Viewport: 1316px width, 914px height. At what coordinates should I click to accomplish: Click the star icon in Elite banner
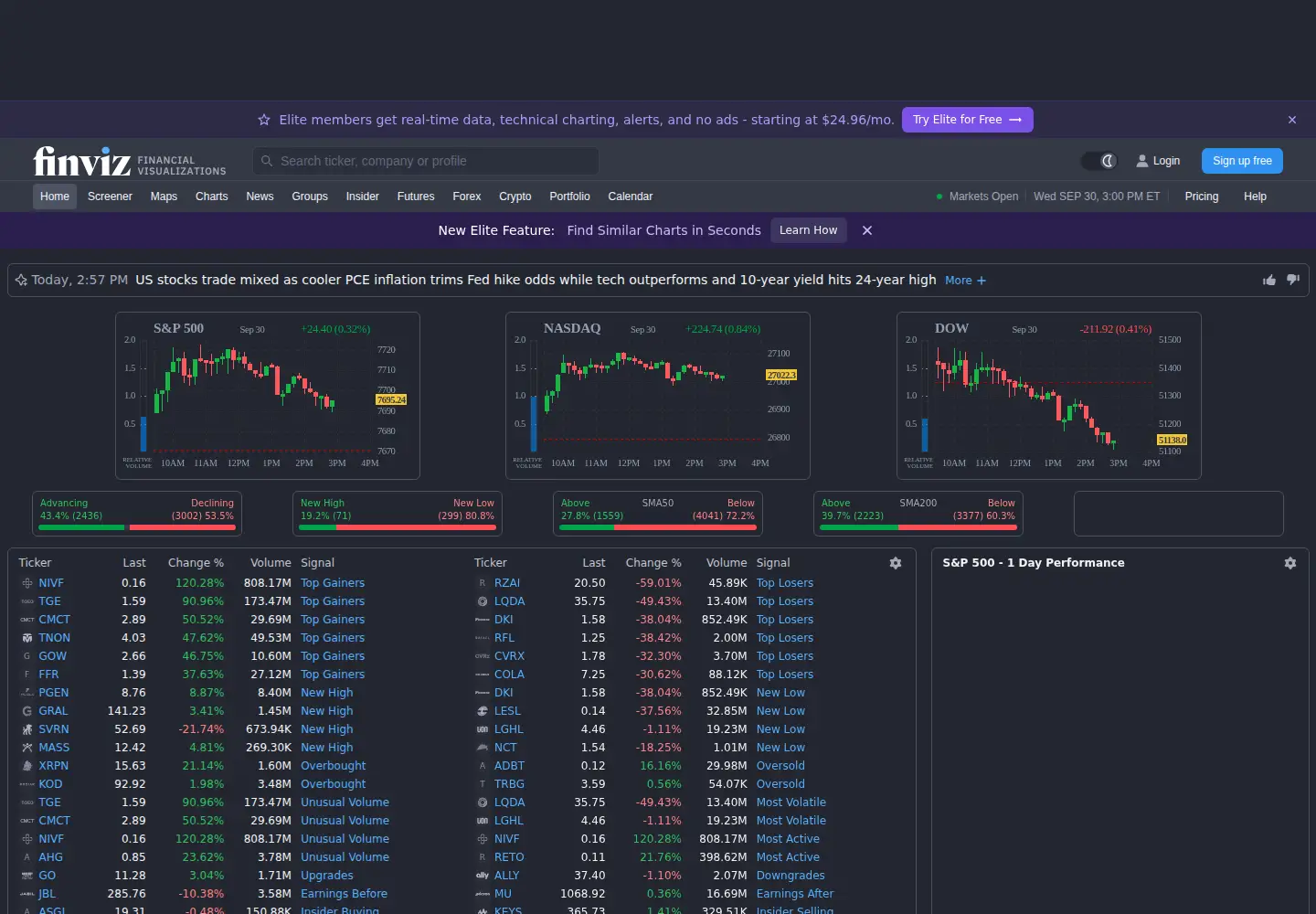264,120
